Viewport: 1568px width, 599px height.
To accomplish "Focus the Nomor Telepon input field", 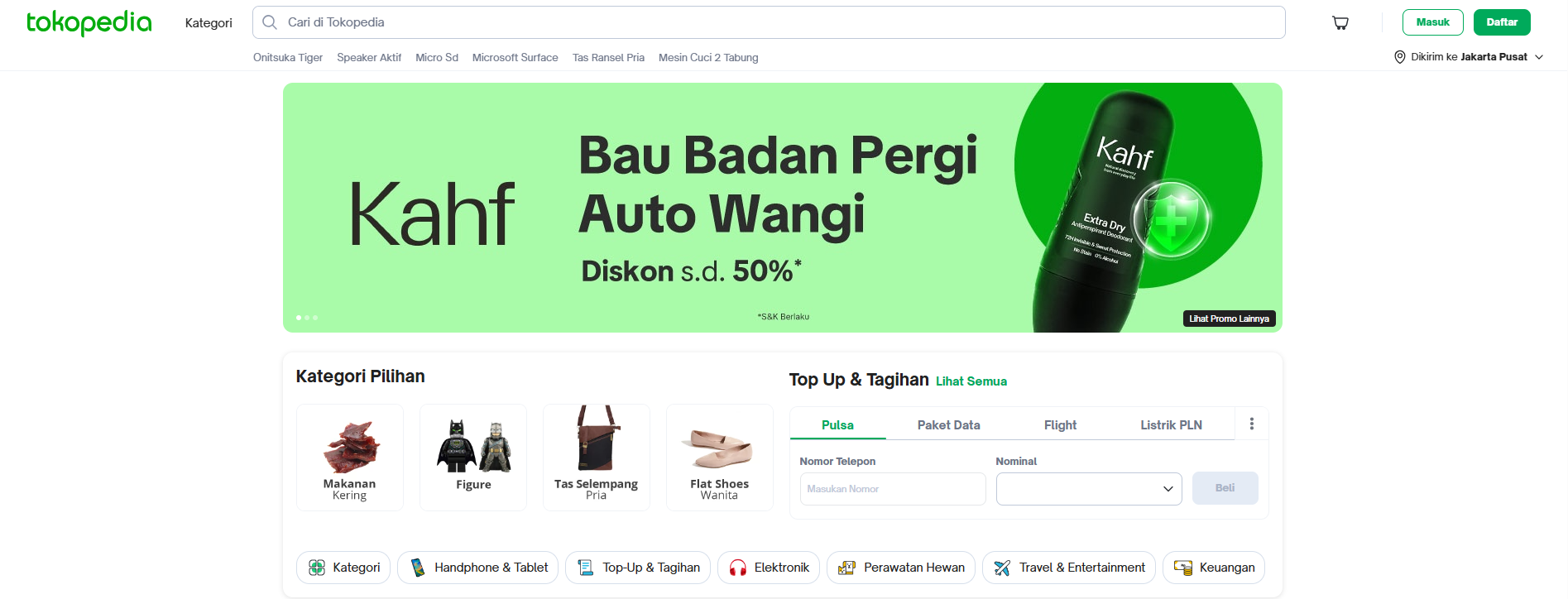I will point(893,489).
